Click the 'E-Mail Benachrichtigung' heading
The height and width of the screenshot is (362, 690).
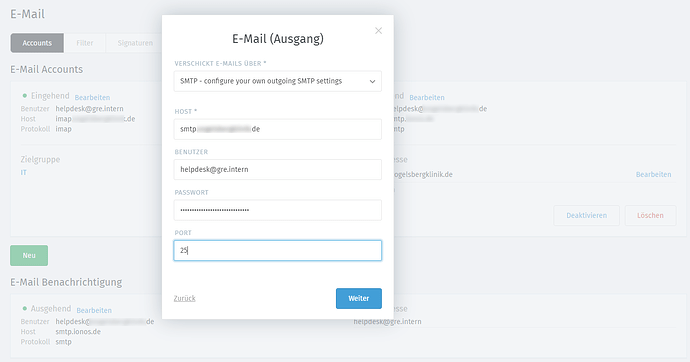tap(66, 282)
